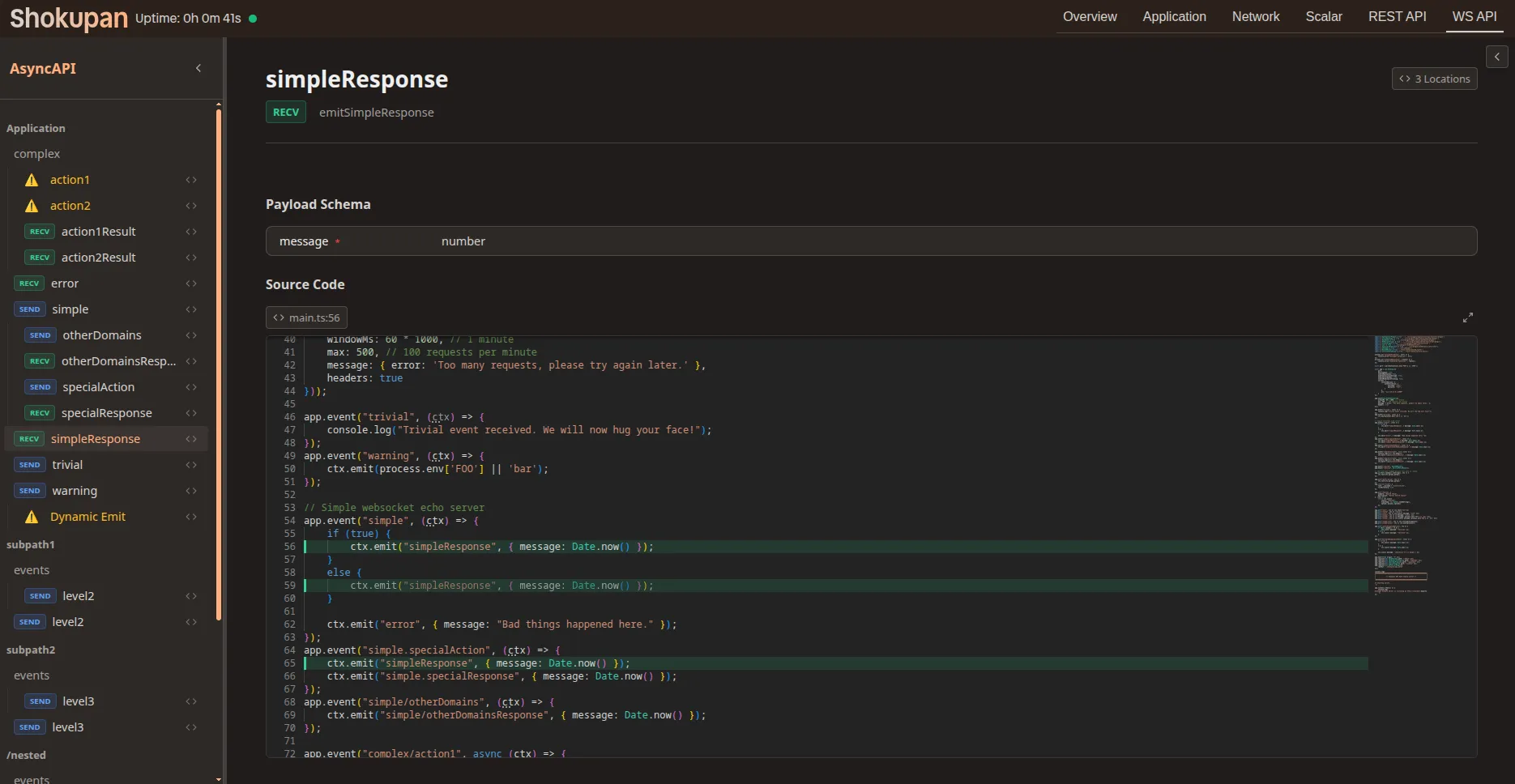Expand the /nested section events group
Viewport: 1515px width, 784px height.
coord(31,778)
